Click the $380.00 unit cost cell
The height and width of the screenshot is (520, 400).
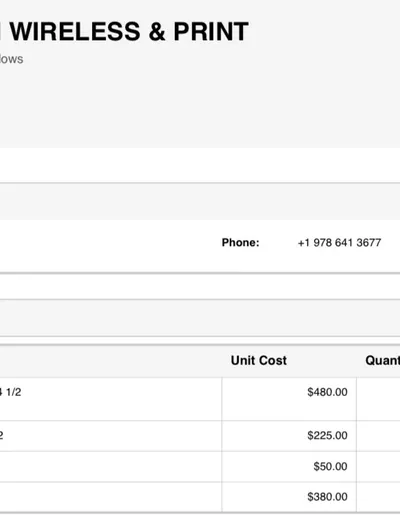pyautogui.click(x=289, y=497)
